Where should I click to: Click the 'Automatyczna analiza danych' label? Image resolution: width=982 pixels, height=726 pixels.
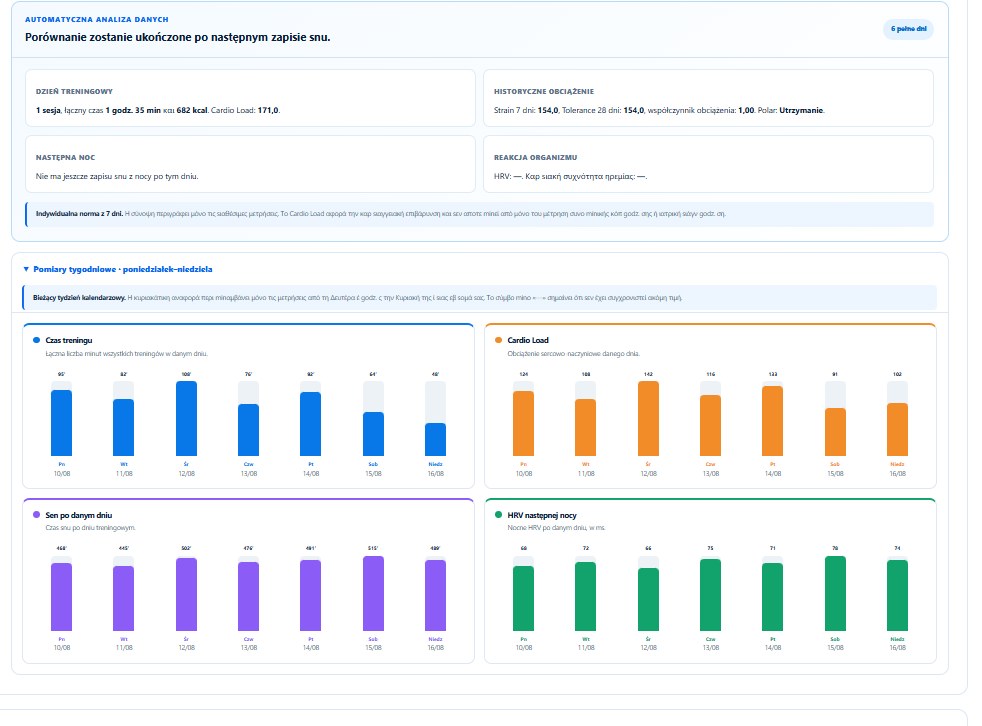(x=96, y=19)
